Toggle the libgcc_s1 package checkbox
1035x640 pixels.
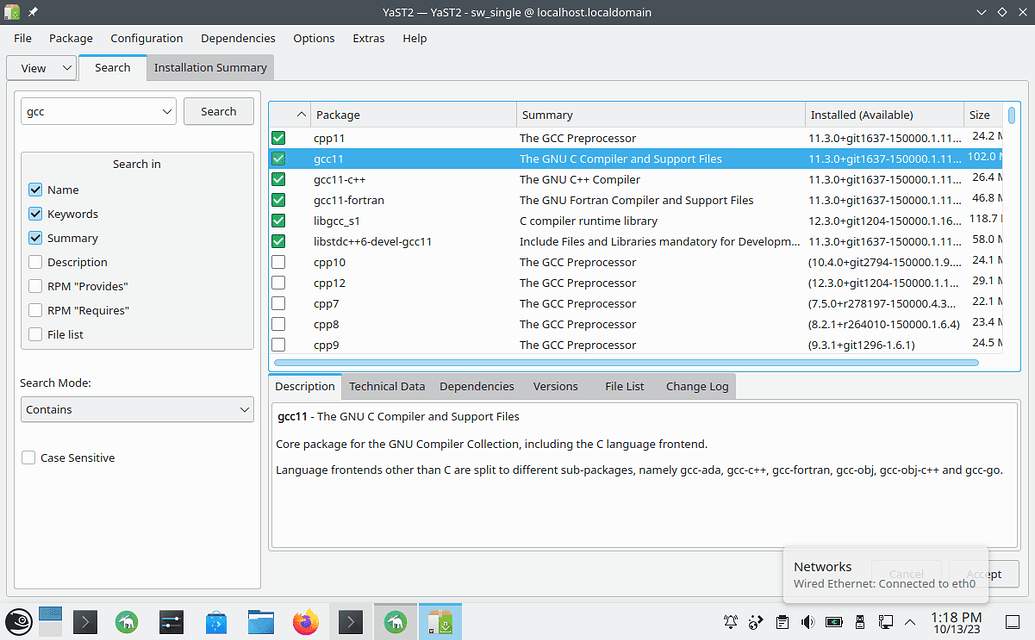pyautogui.click(x=279, y=220)
